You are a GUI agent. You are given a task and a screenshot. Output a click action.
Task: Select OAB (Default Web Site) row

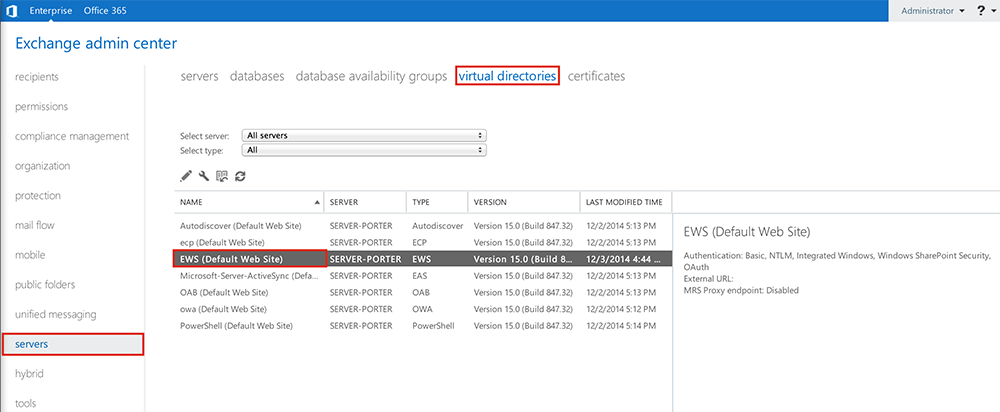[423, 292]
